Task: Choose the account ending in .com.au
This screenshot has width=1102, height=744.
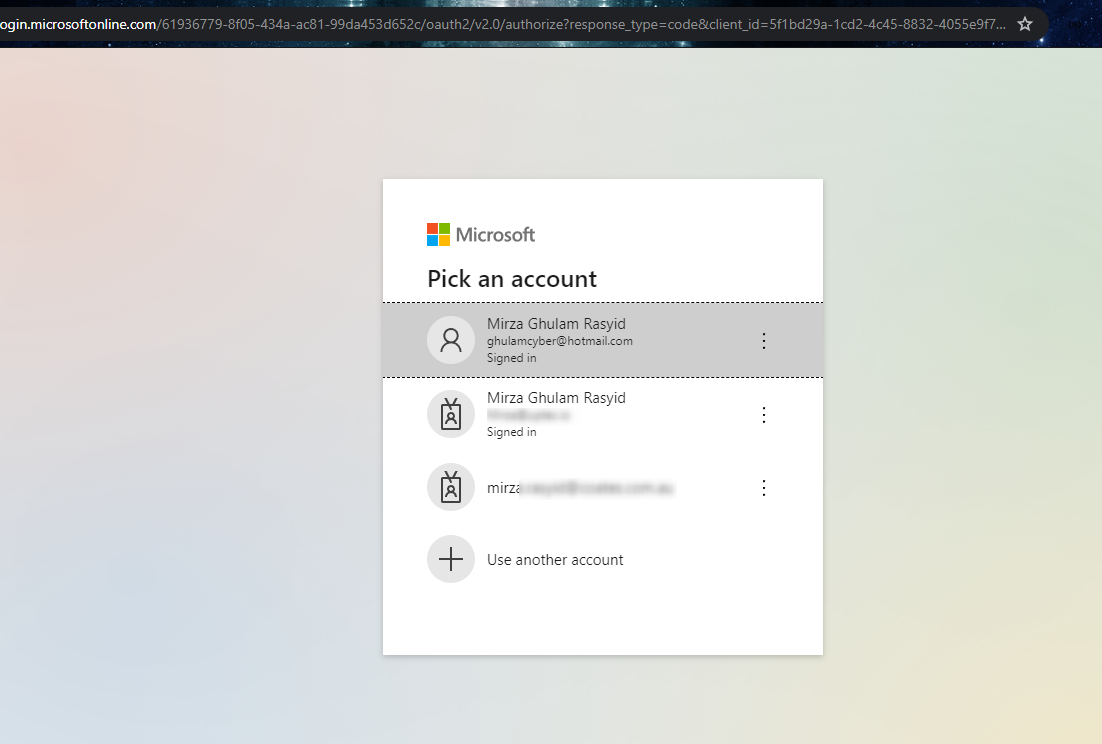Action: click(x=580, y=489)
